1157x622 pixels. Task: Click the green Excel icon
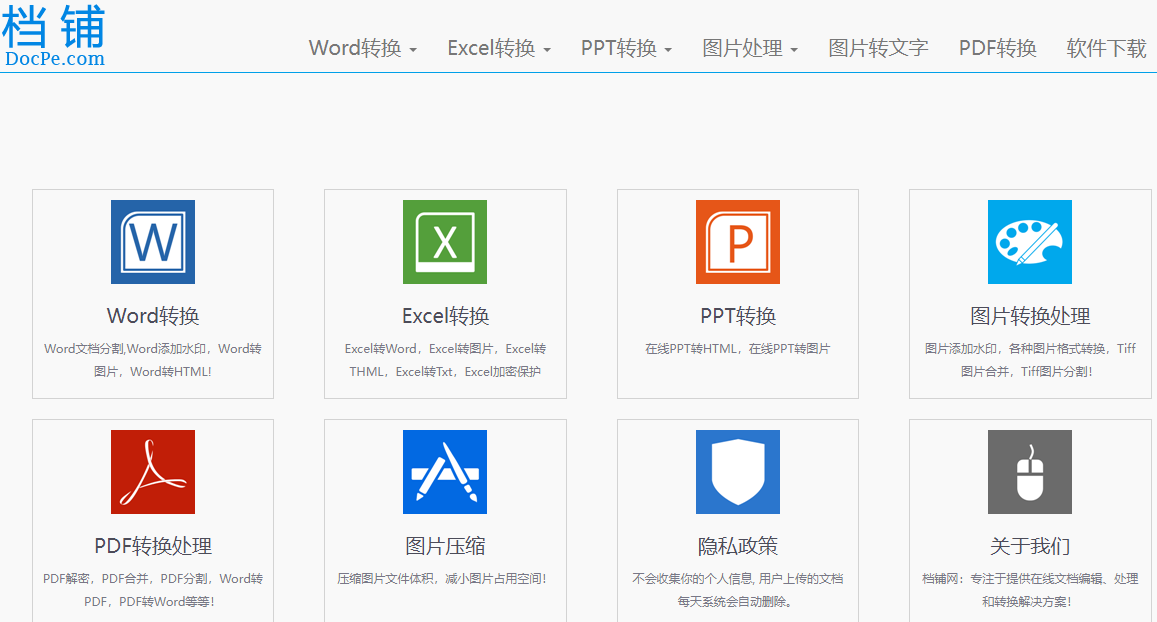[445, 242]
